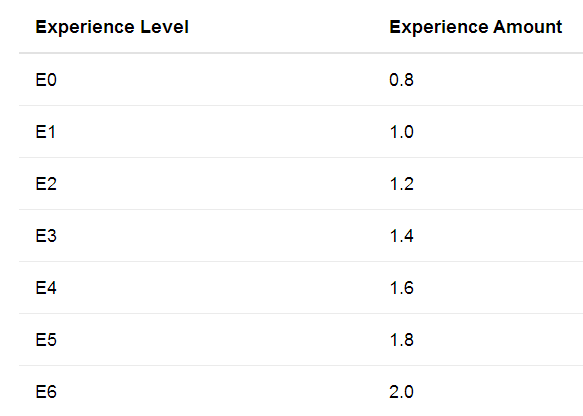This screenshot has height=416, width=583.
Task: Click the word Experience in second header
Action: point(438,27)
